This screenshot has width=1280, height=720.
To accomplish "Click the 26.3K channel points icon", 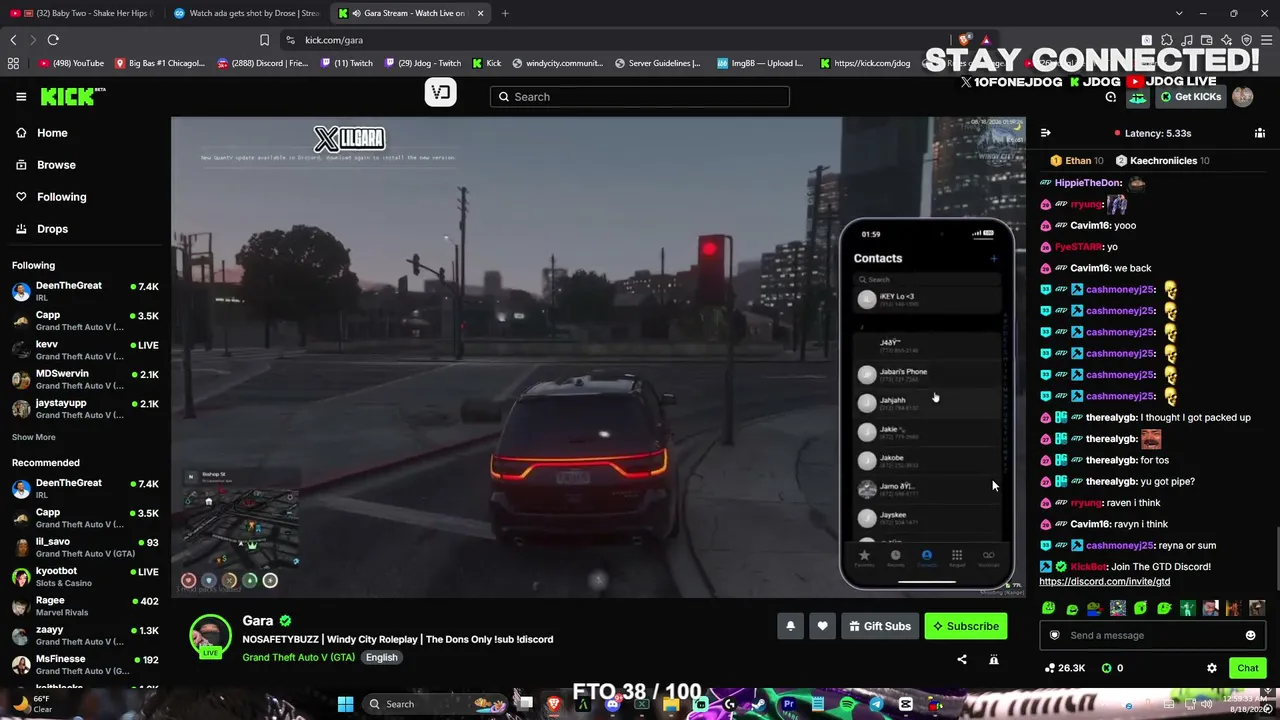I will point(1065,668).
